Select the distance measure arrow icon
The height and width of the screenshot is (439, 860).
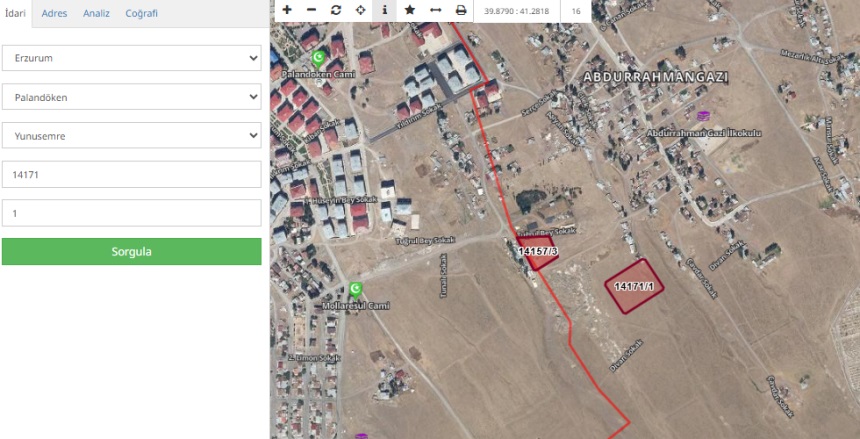(435, 10)
